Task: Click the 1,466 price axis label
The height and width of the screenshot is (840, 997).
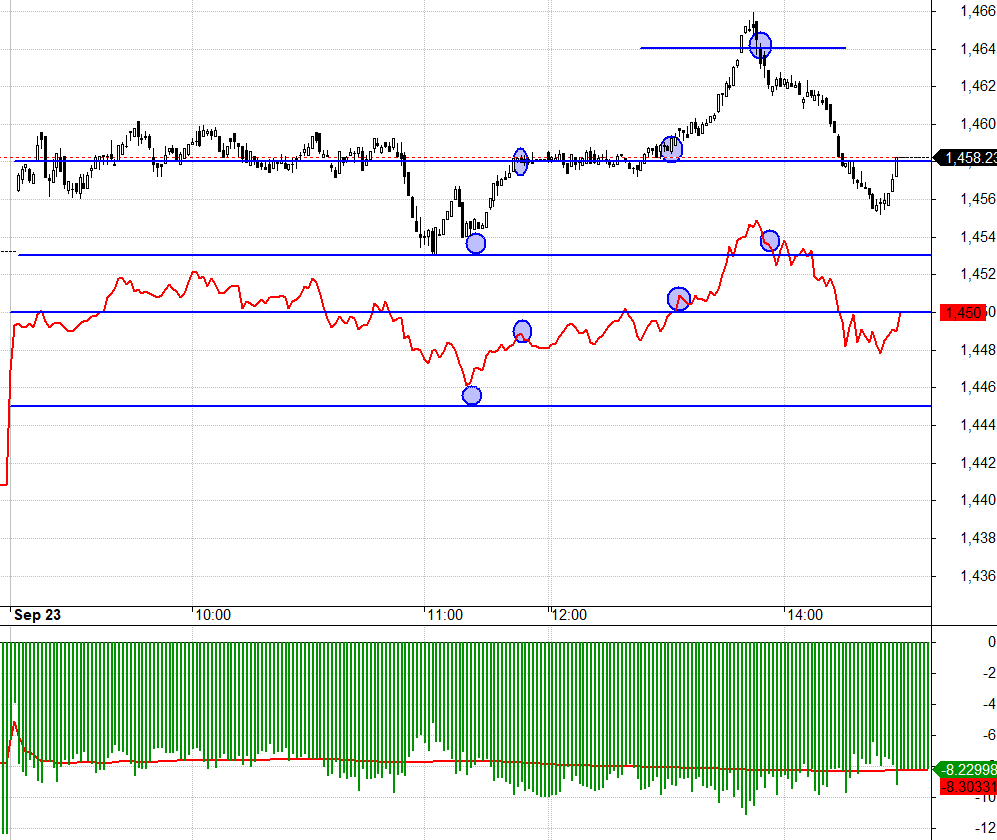Action: 977,11
